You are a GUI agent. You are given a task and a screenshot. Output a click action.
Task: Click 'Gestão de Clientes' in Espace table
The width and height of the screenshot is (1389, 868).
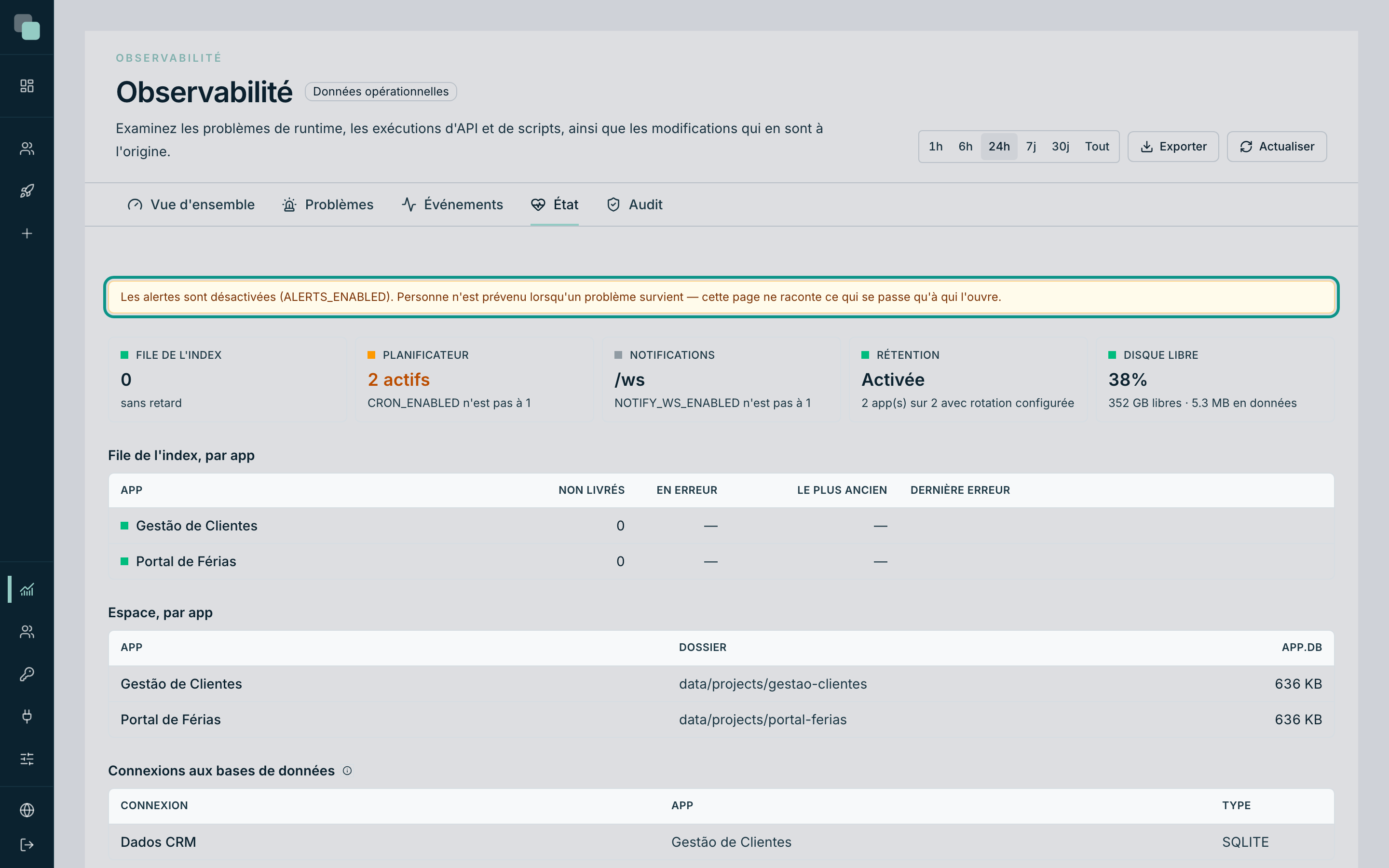coord(181,684)
